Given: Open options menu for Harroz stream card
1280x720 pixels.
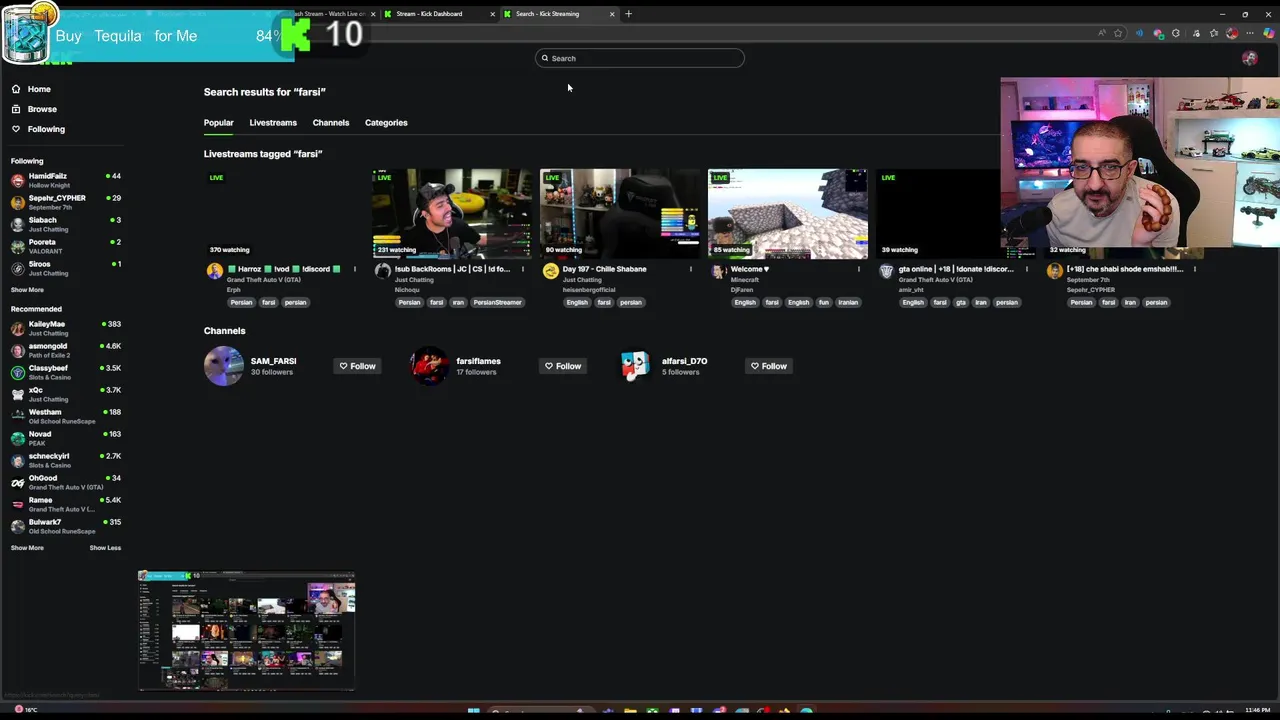Looking at the screenshot, I should click(354, 269).
